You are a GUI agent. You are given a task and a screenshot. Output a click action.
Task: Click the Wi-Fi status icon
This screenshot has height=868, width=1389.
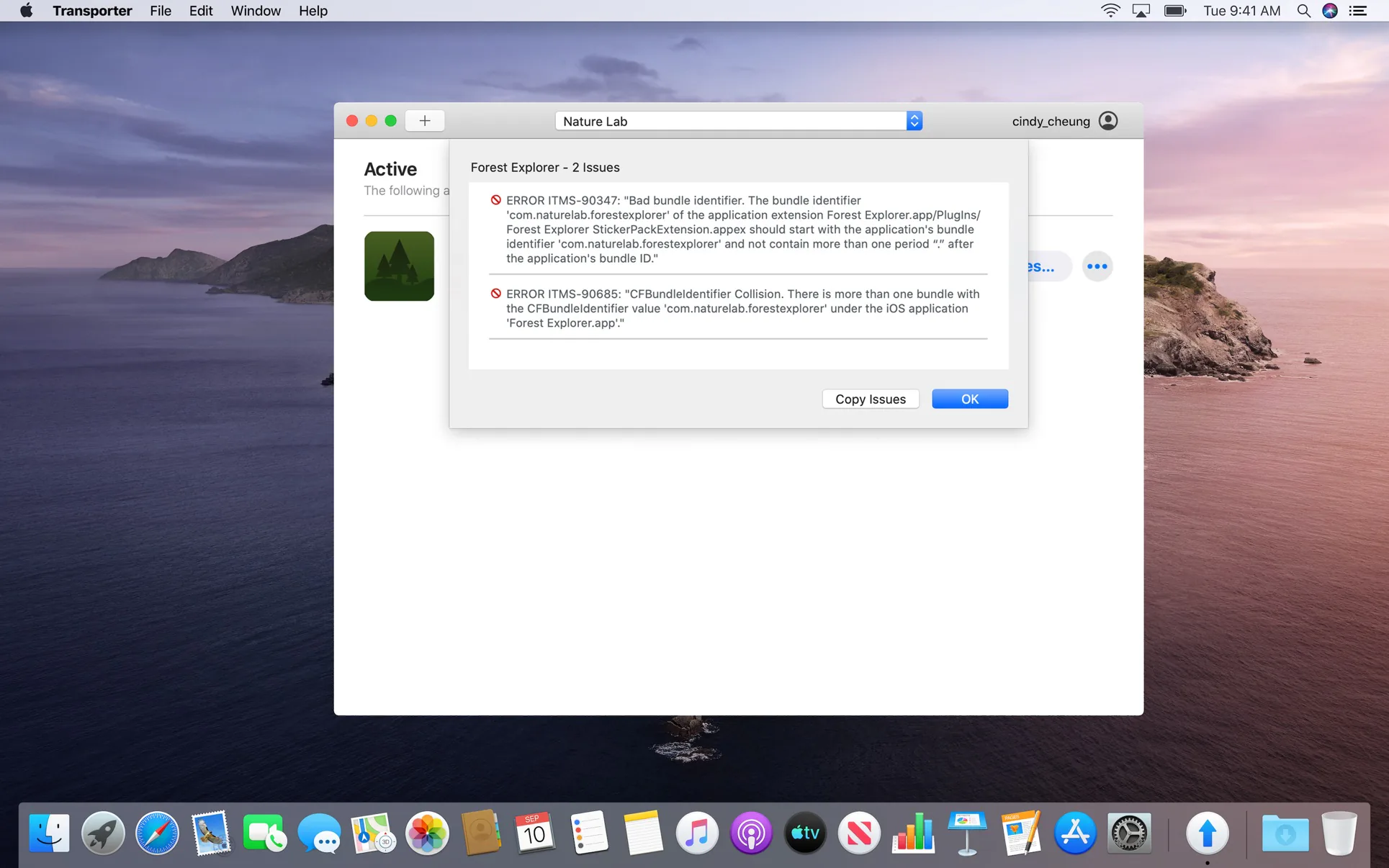pyautogui.click(x=1110, y=11)
